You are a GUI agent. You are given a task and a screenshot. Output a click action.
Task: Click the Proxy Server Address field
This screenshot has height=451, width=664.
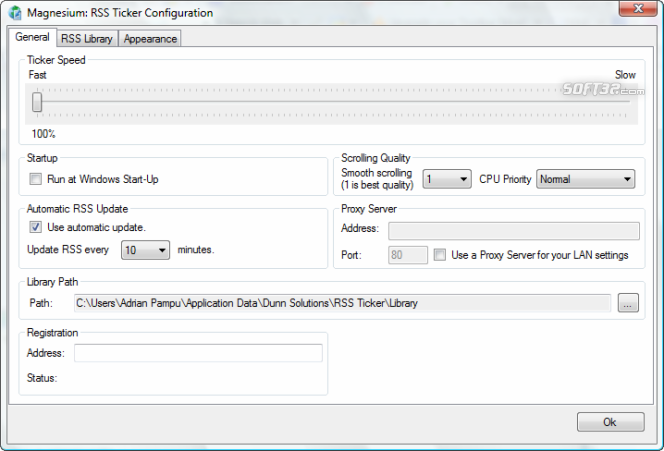pyautogui.click(x=514, y=231)
